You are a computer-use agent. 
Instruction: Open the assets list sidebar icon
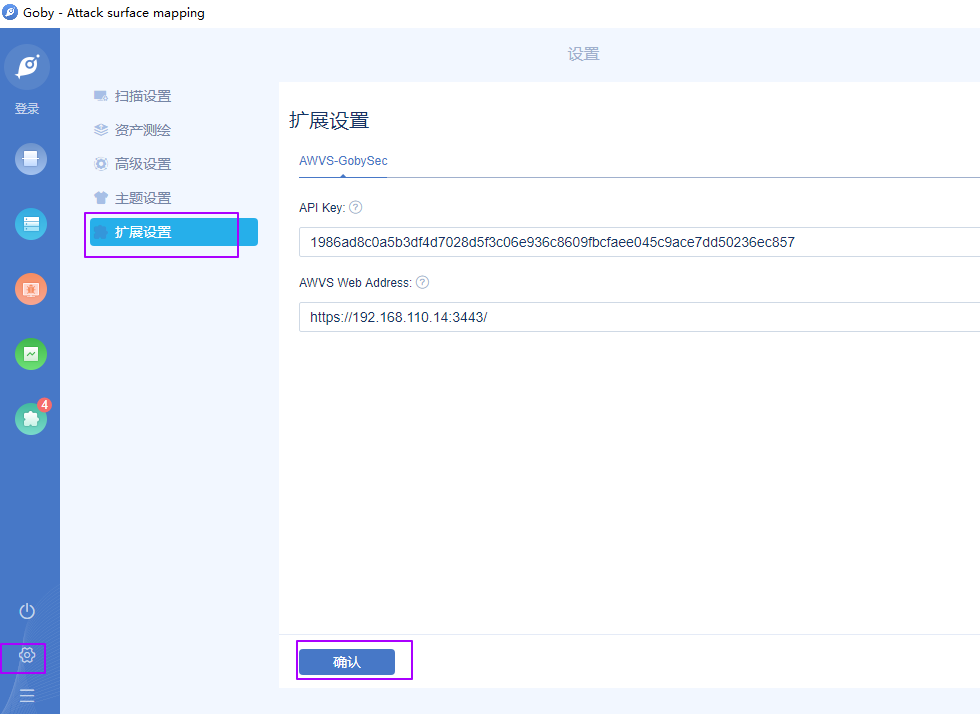[x=31, y=224]
